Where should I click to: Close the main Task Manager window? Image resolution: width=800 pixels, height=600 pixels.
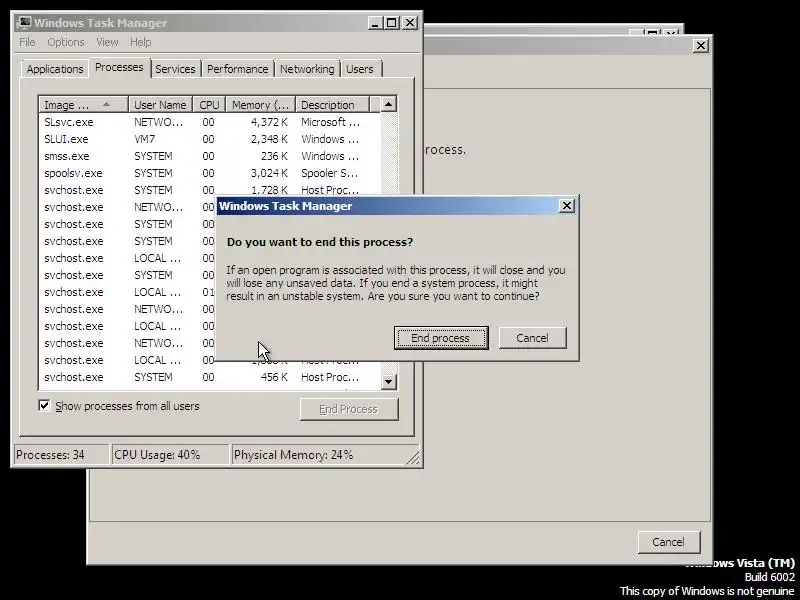pyautogui.click(x=410, y=22)
